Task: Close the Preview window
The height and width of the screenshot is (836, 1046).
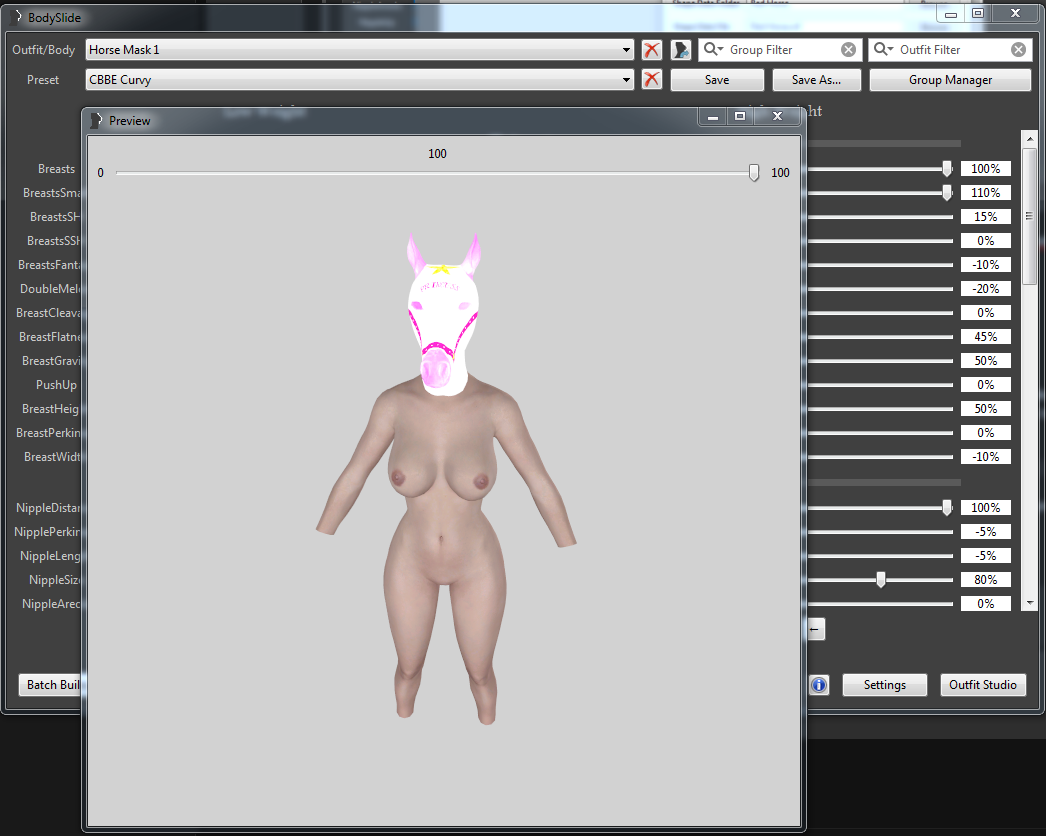Action: [777, 116]
